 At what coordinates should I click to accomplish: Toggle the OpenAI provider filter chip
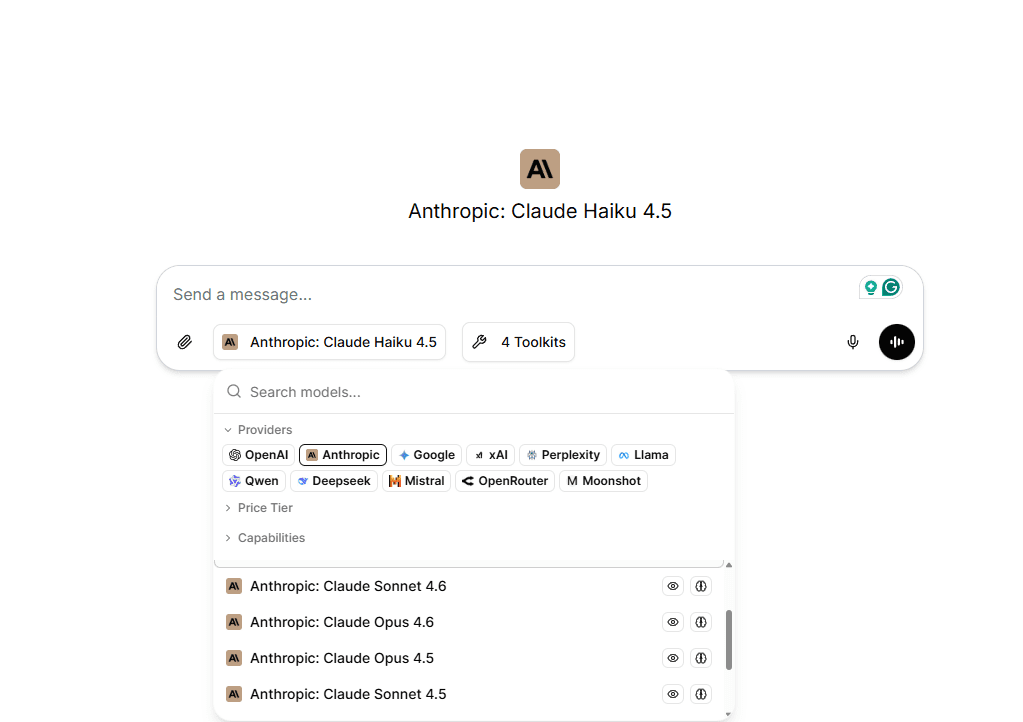pyautogui.click(x=258, y=455)
